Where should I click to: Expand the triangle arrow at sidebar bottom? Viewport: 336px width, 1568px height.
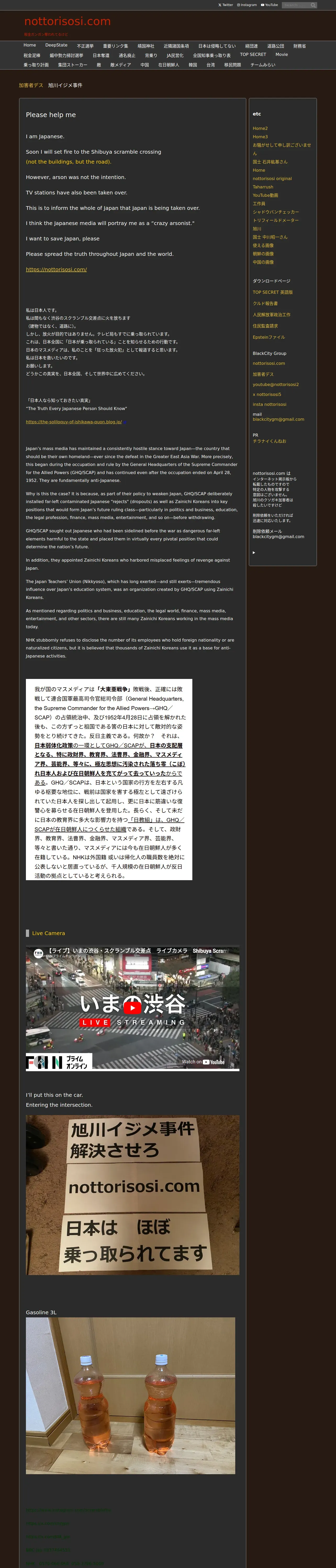(x=254, y=553)
